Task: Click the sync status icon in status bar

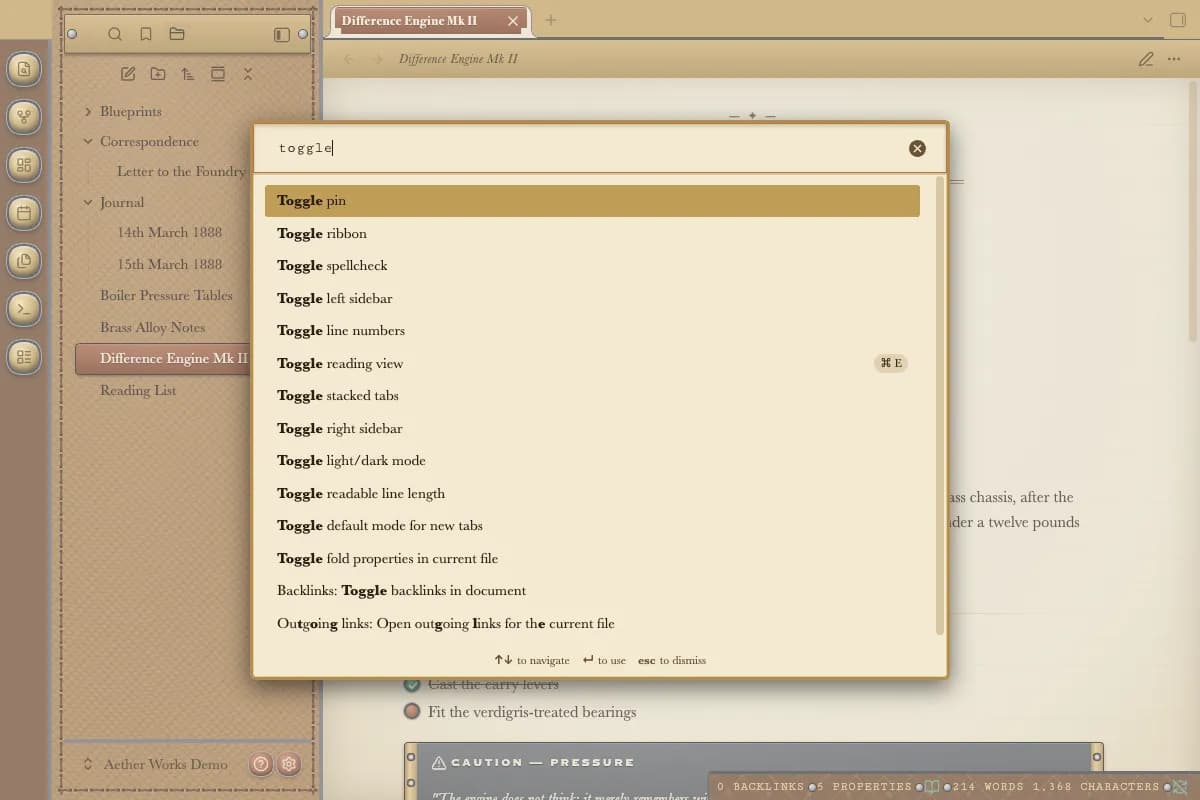Action: 1180,787
